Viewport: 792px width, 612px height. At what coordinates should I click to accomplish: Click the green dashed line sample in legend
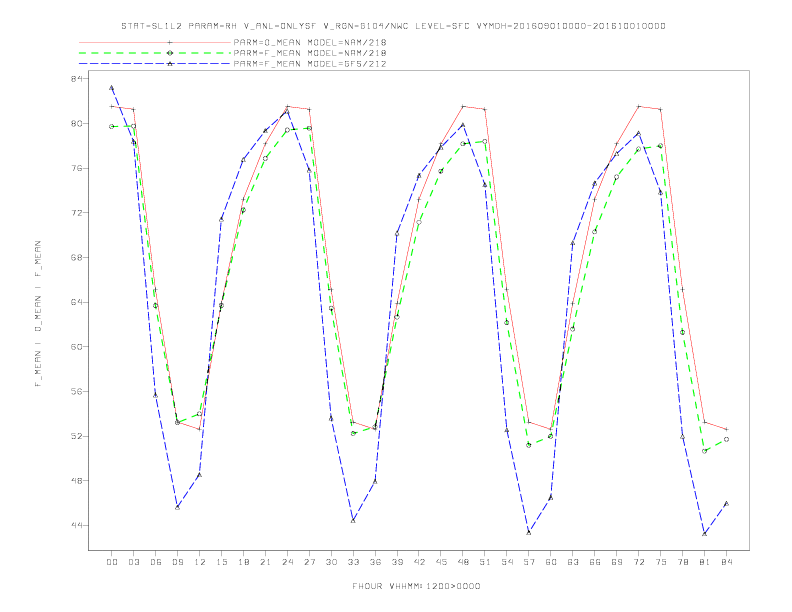point(155,53)
